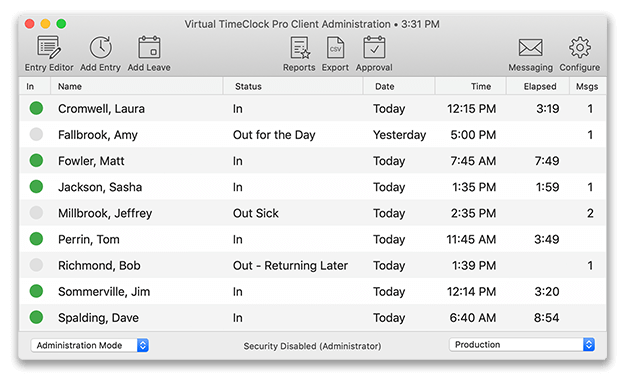Select the name Richmond, Bob
This screenshot has height=376, width=625.
pyautogui.click(x=99, y=266)
